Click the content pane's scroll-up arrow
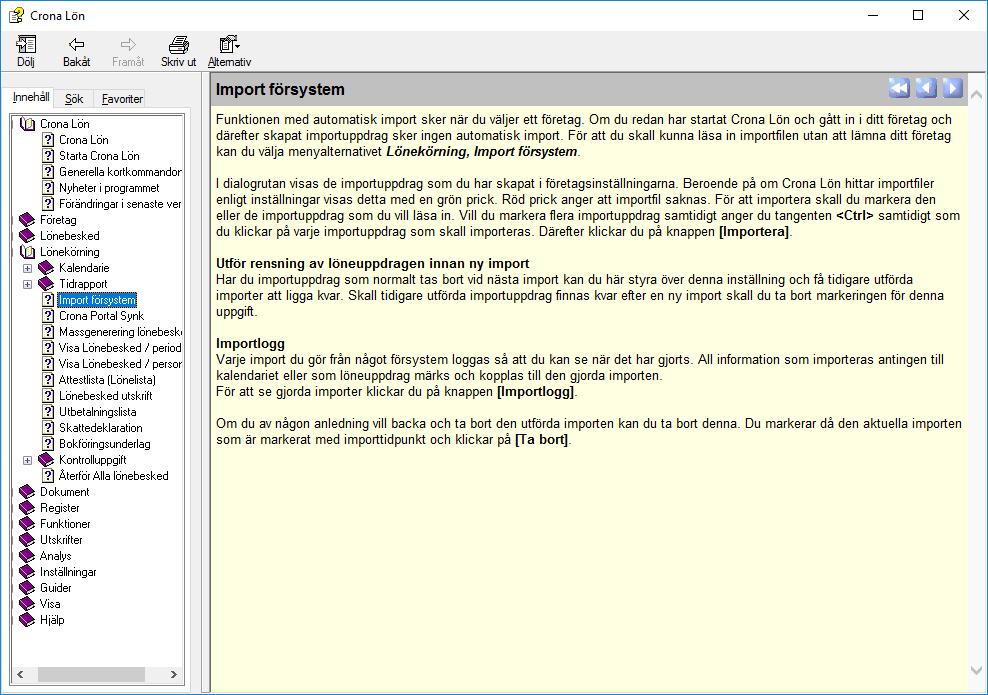The height and width of the screenshot is (695, 988). [977, 95]
